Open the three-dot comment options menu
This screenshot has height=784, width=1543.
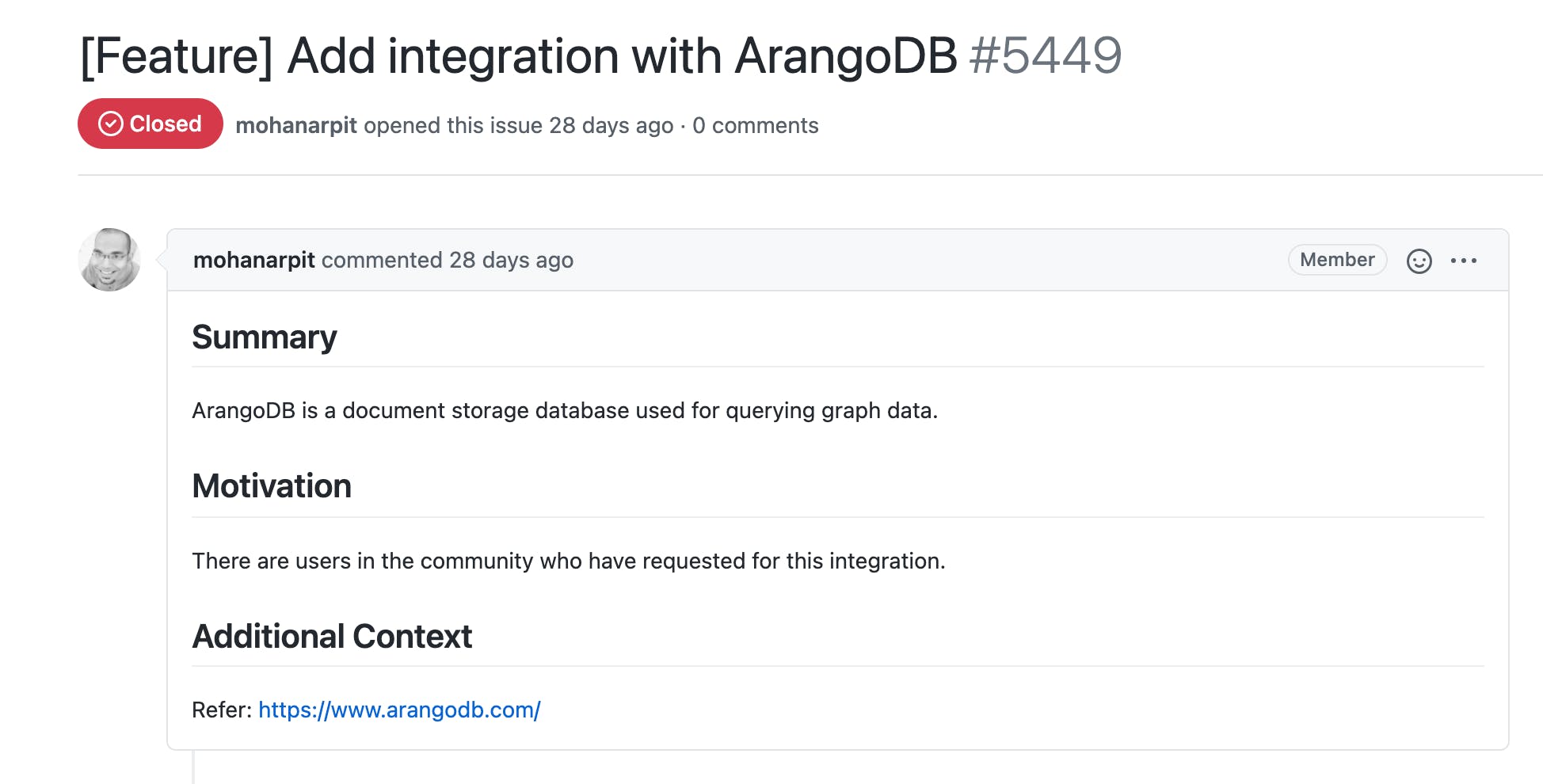click(x=1463, y=261)
